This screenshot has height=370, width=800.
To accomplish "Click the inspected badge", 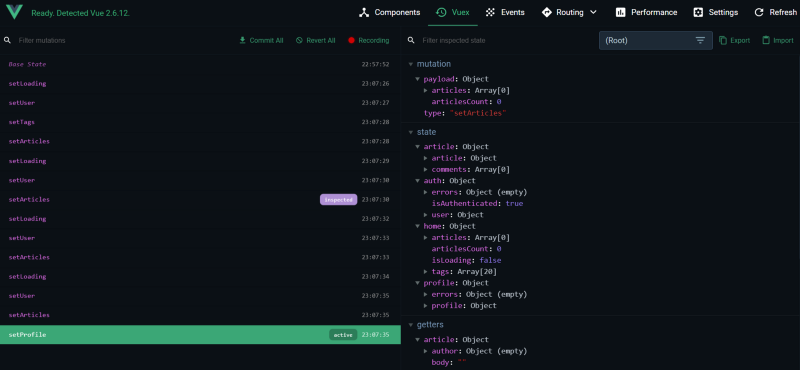I will click(338, 200).
